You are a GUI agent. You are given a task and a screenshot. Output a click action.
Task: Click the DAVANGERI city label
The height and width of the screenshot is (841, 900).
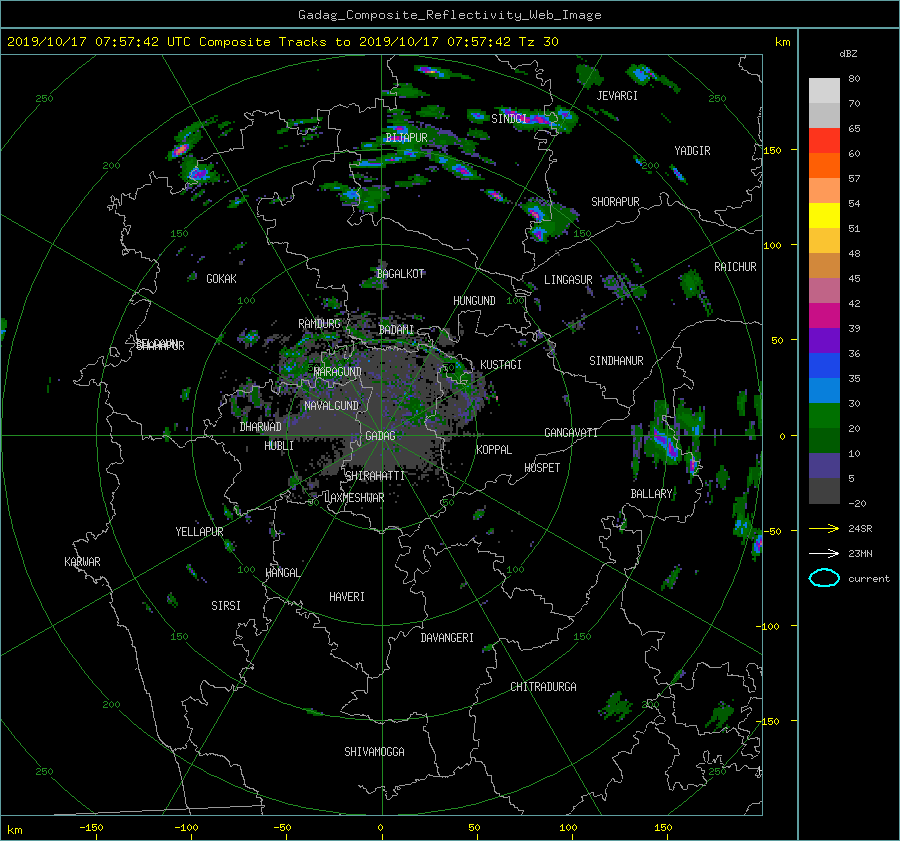pos(447,638)
